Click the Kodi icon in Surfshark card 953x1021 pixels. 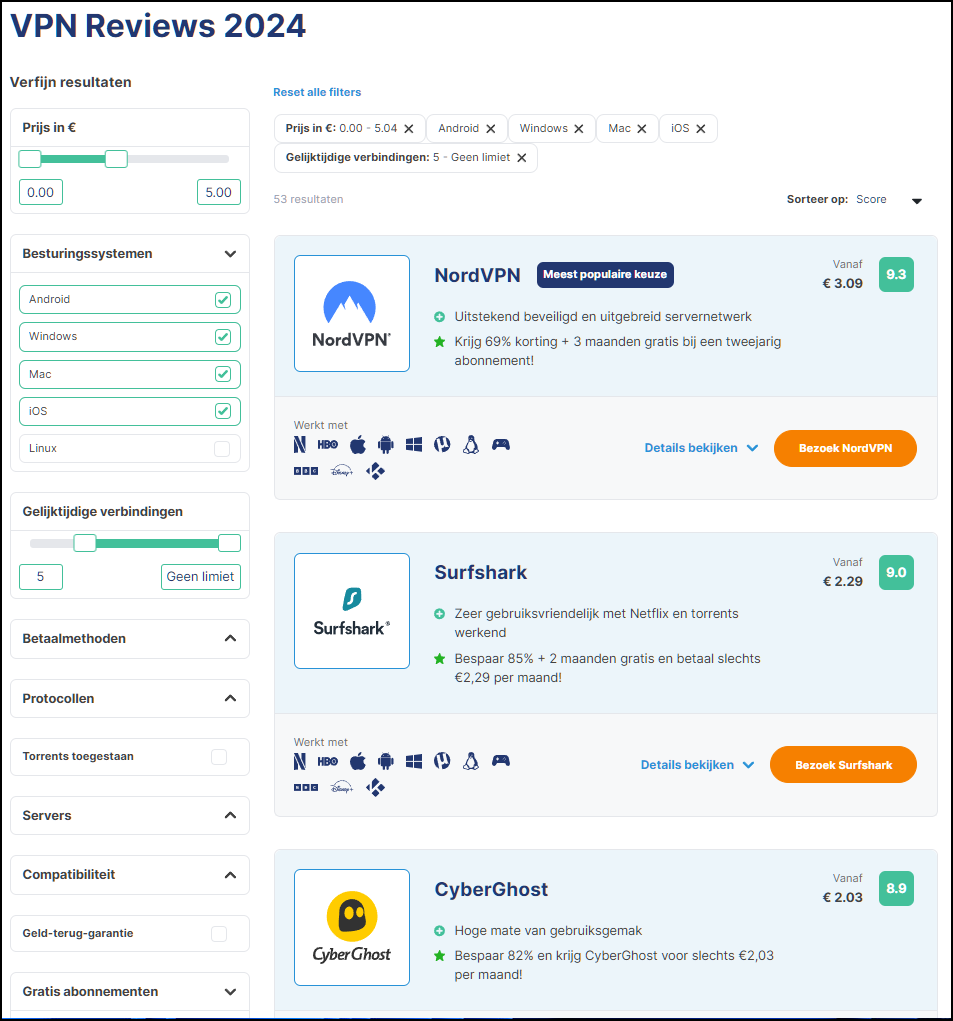[x=376, y=787]
